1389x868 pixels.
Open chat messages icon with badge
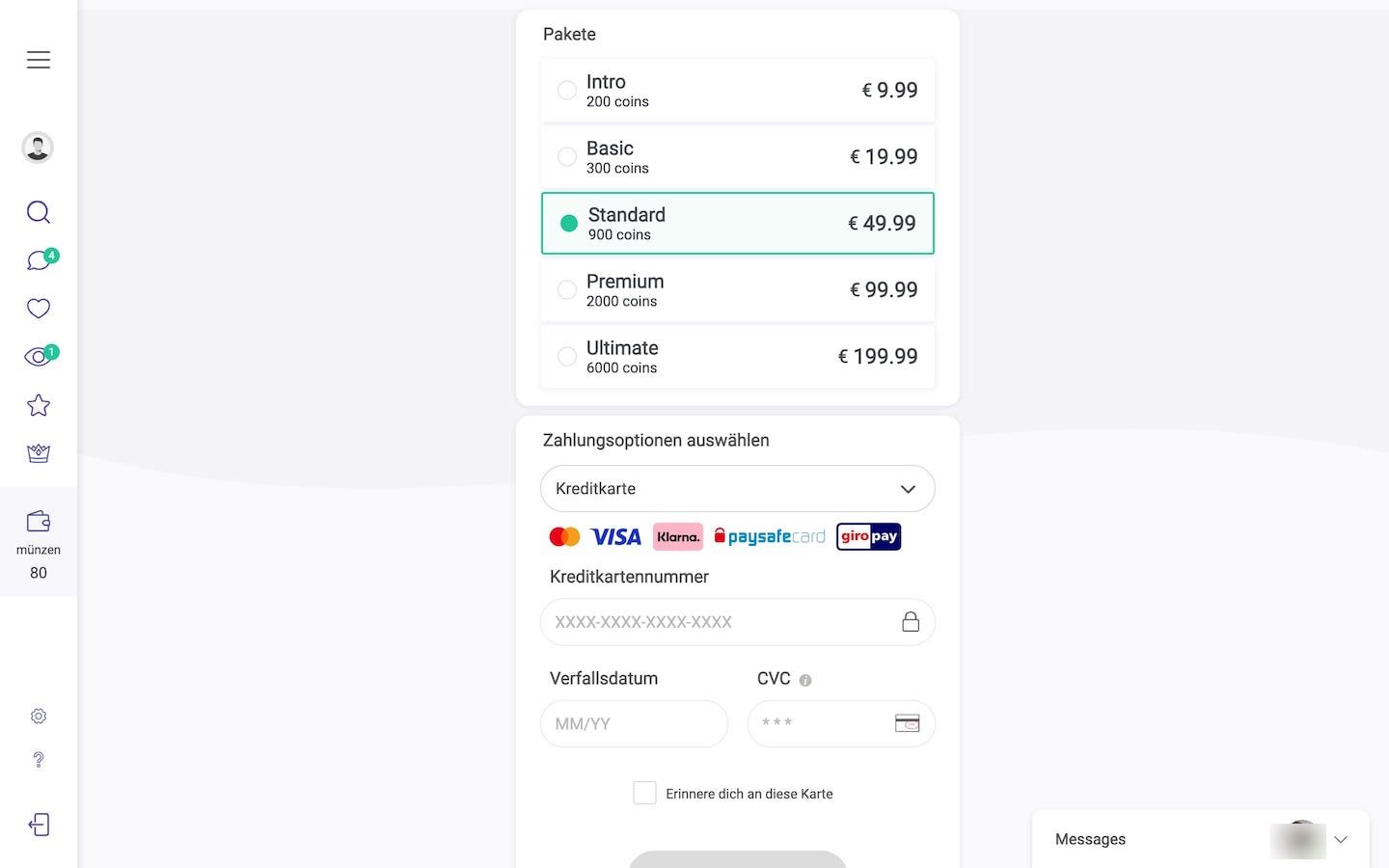coord(39,260)
